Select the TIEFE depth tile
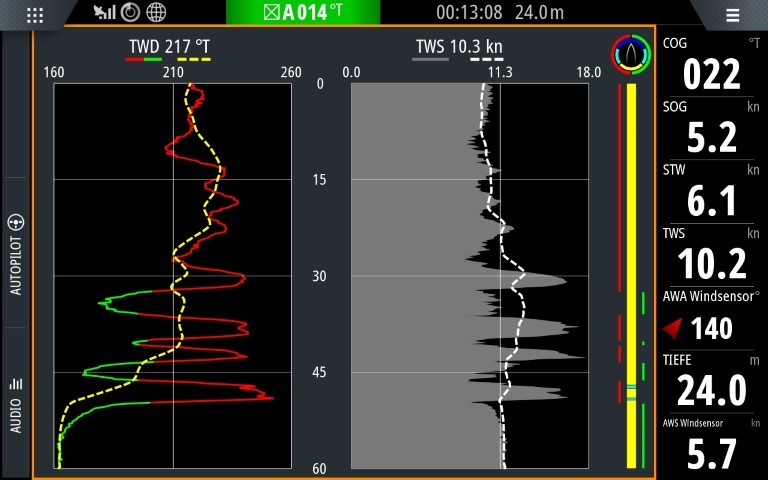This screenshot has height=480, width=768. point(711,381)
